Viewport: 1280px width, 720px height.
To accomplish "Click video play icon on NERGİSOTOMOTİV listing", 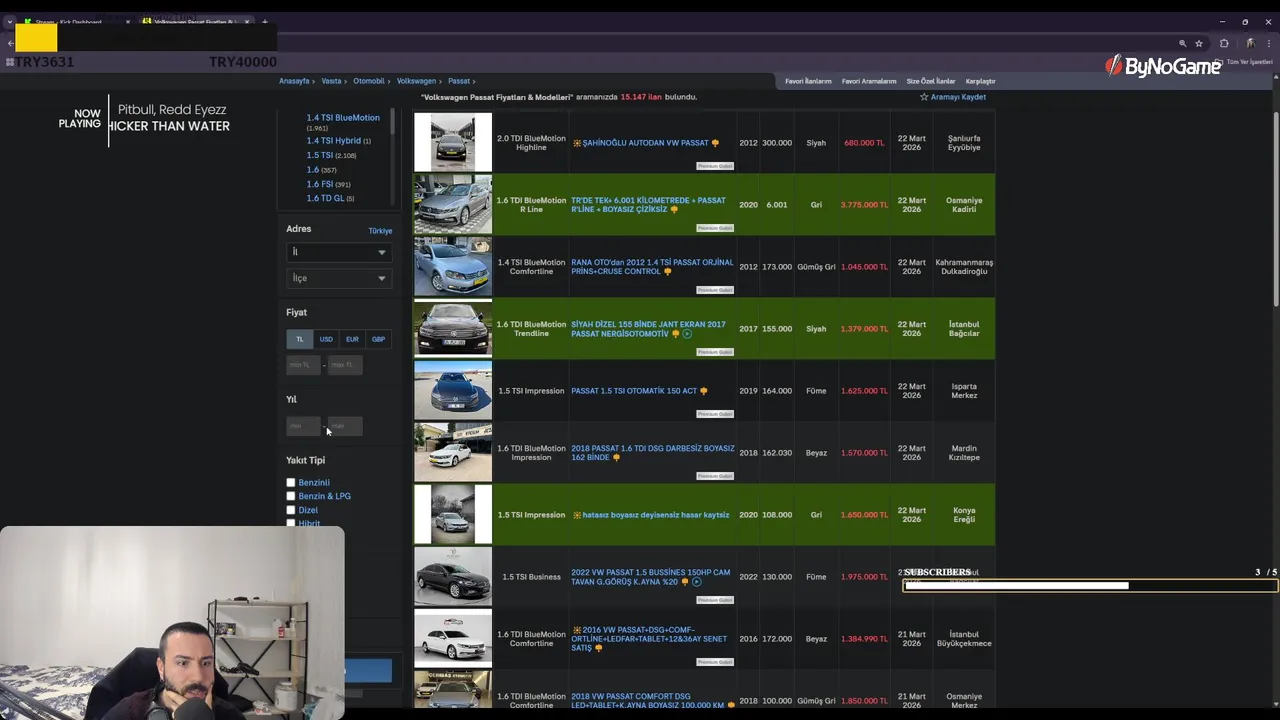I will tap(687, 334).
